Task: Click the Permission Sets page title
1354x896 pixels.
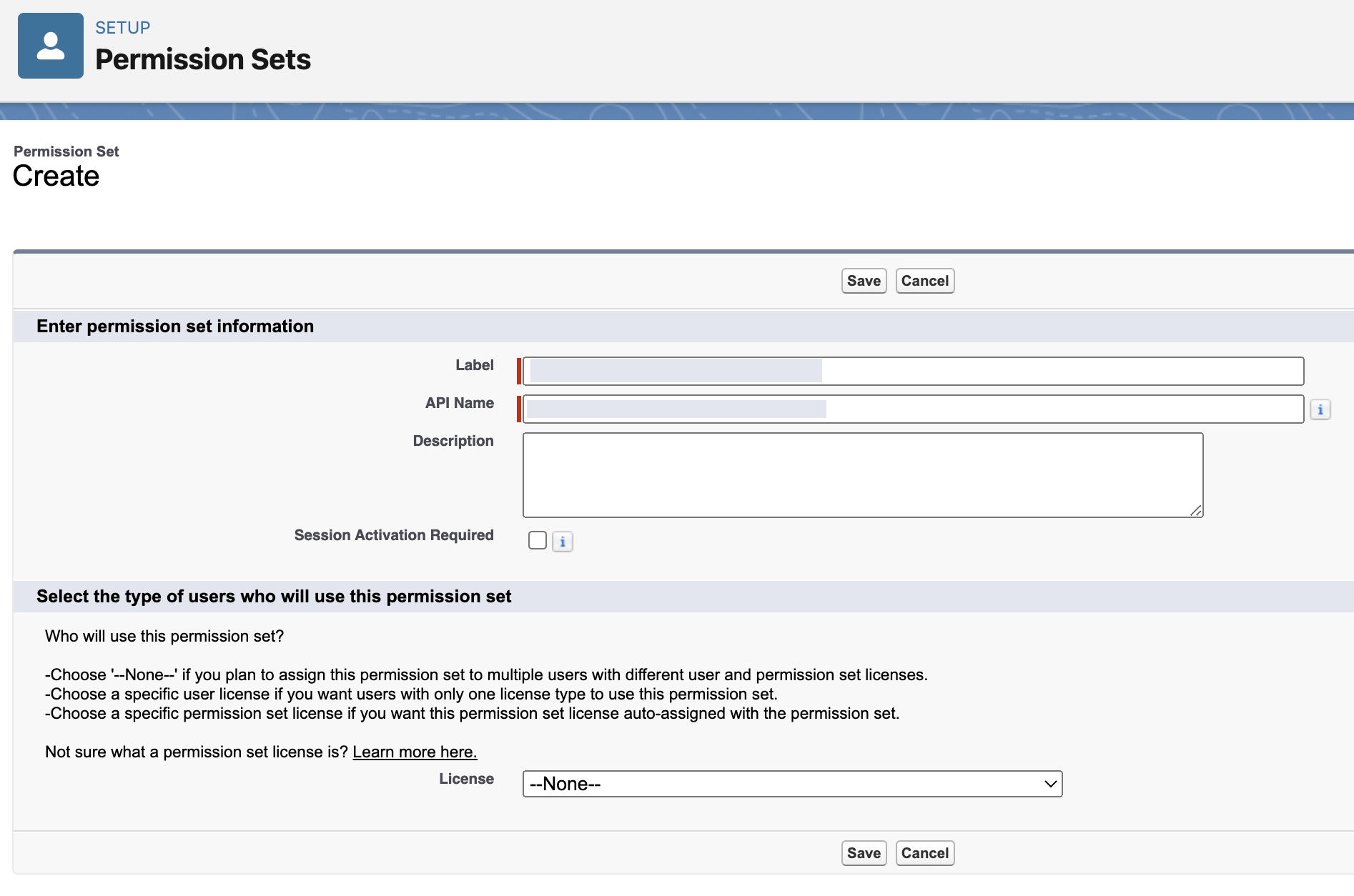Action: (203, 59)
